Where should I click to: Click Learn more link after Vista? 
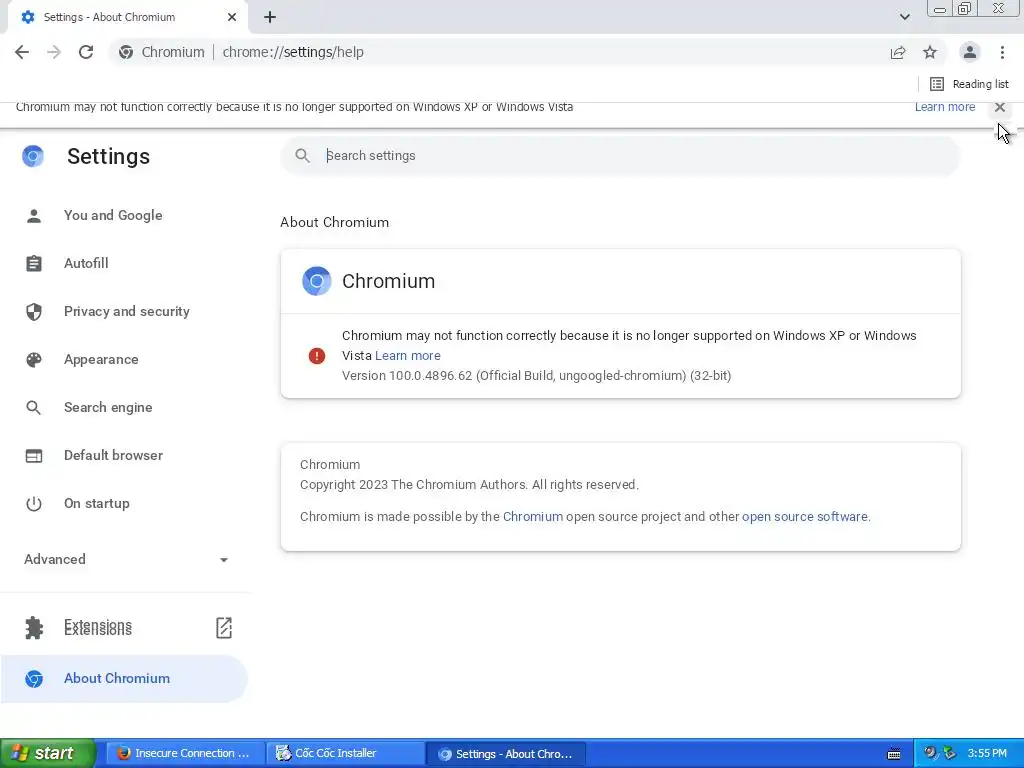click(408, 356)
